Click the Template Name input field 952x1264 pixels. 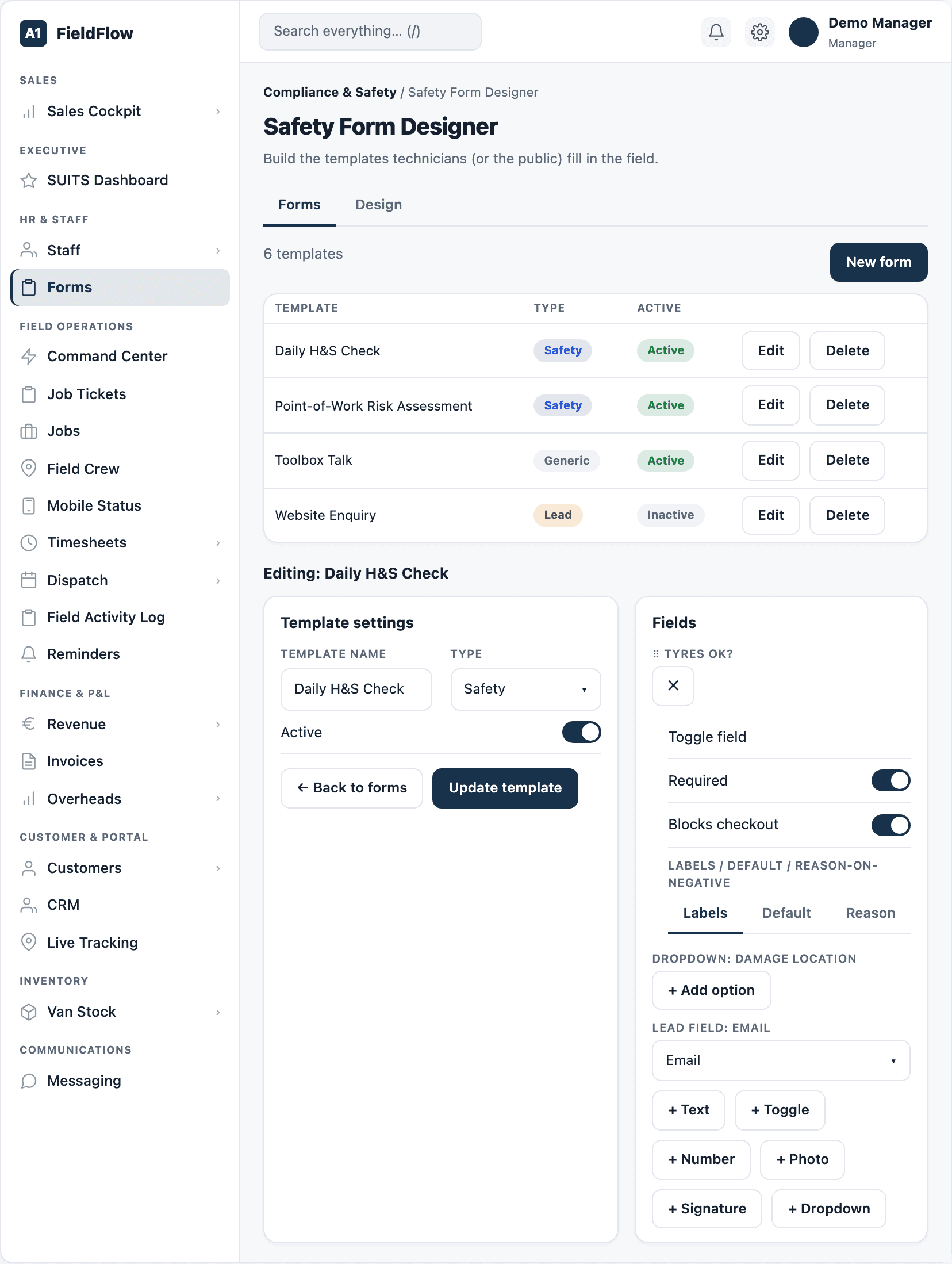(x=356, y=690)
